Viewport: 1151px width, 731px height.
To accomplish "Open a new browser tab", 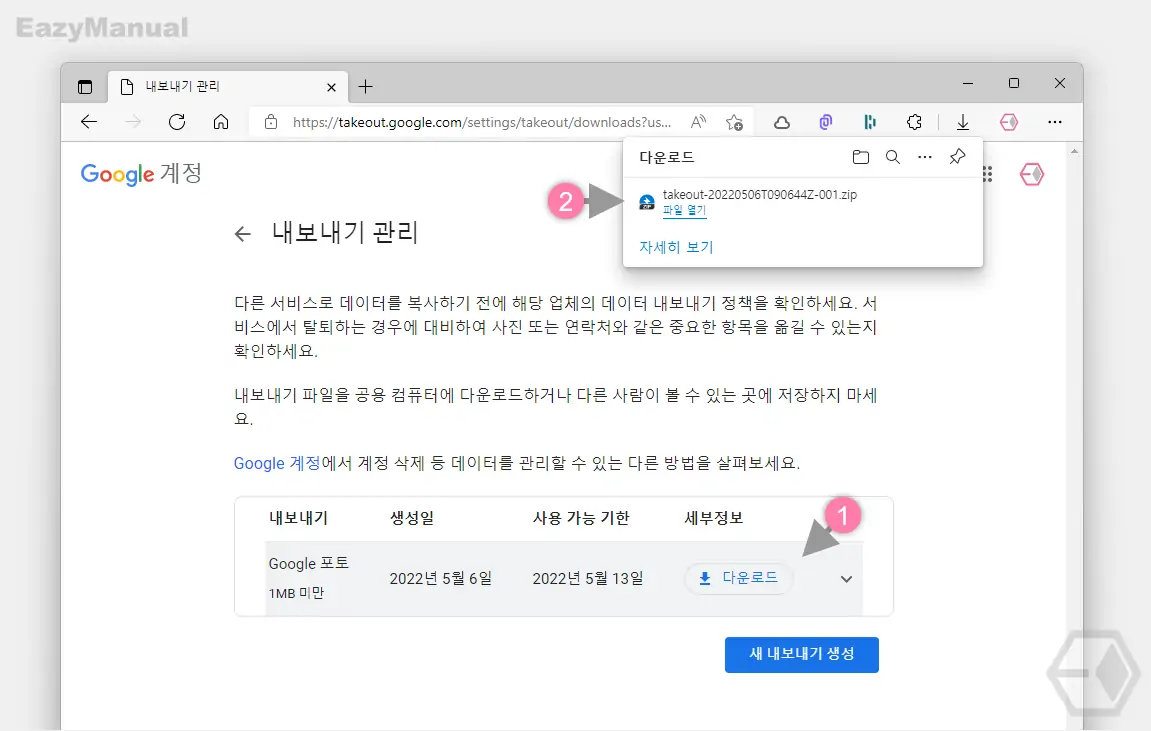I will [x=366, y=87].
